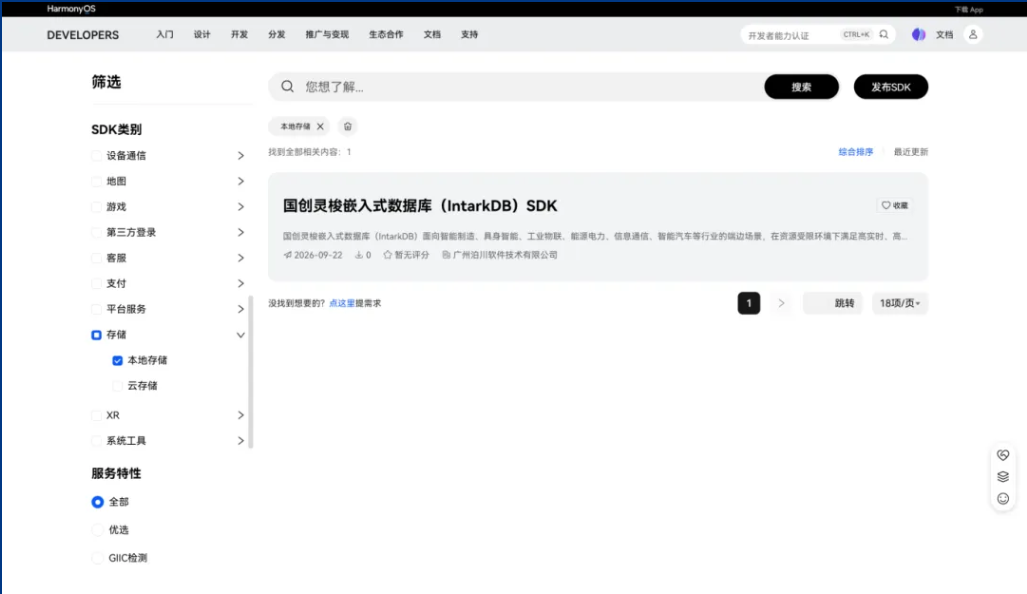Remove the 本地存储 filter tag

(x=320, y=126)
